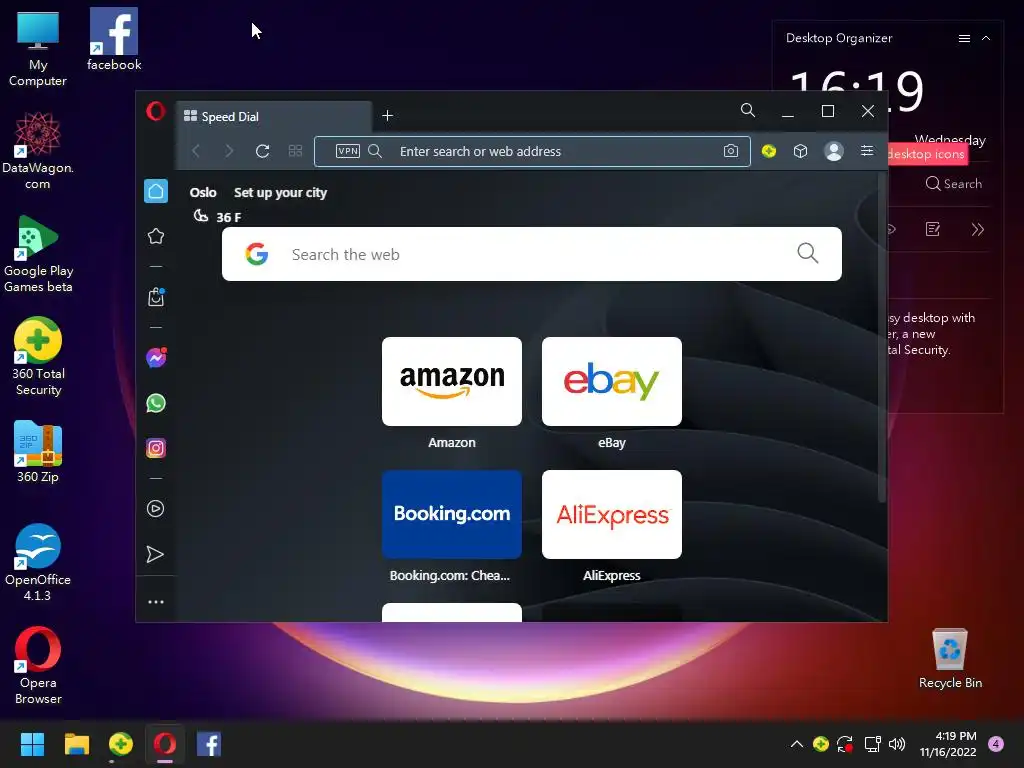
Task: Click the sync update tray icon
Action: [x=845, y=744]
